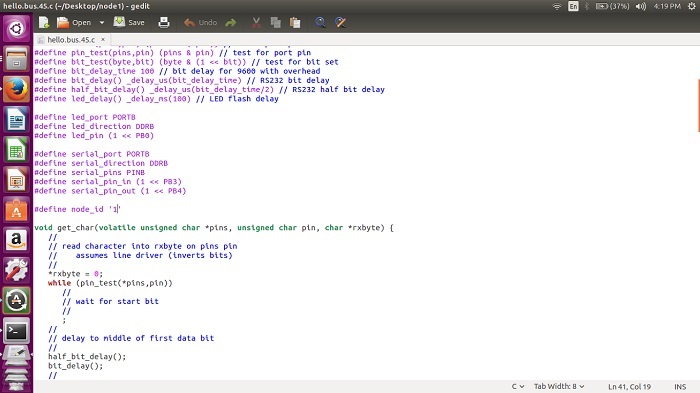Click the 'while (pin_test(*pins,pin))' line
Viewport: 700px width, 393px height.
click(x=110, y=283)
